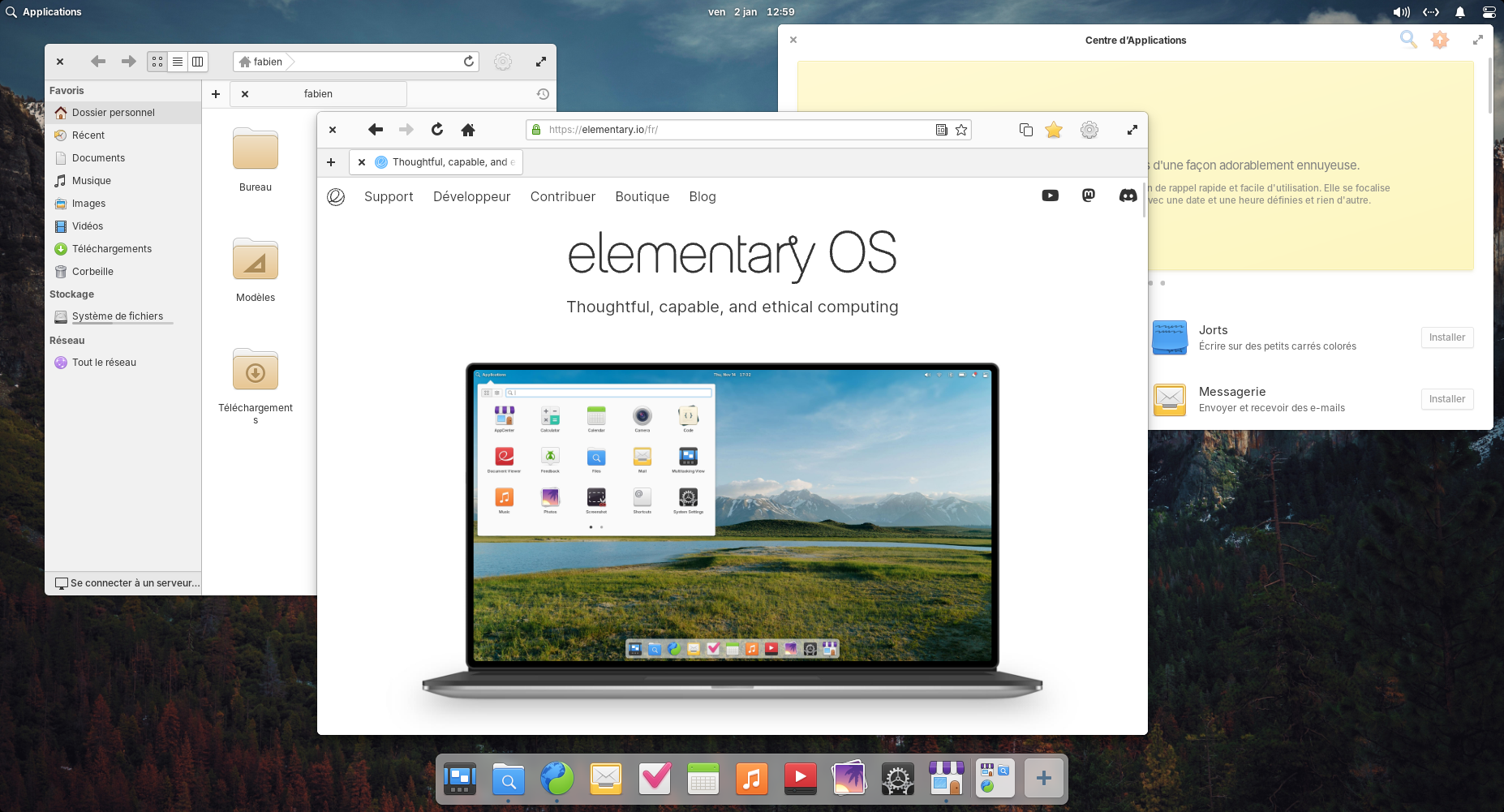
Task: Search apps with AppCenter's magnifier icon
Action: click(1407, 39)
